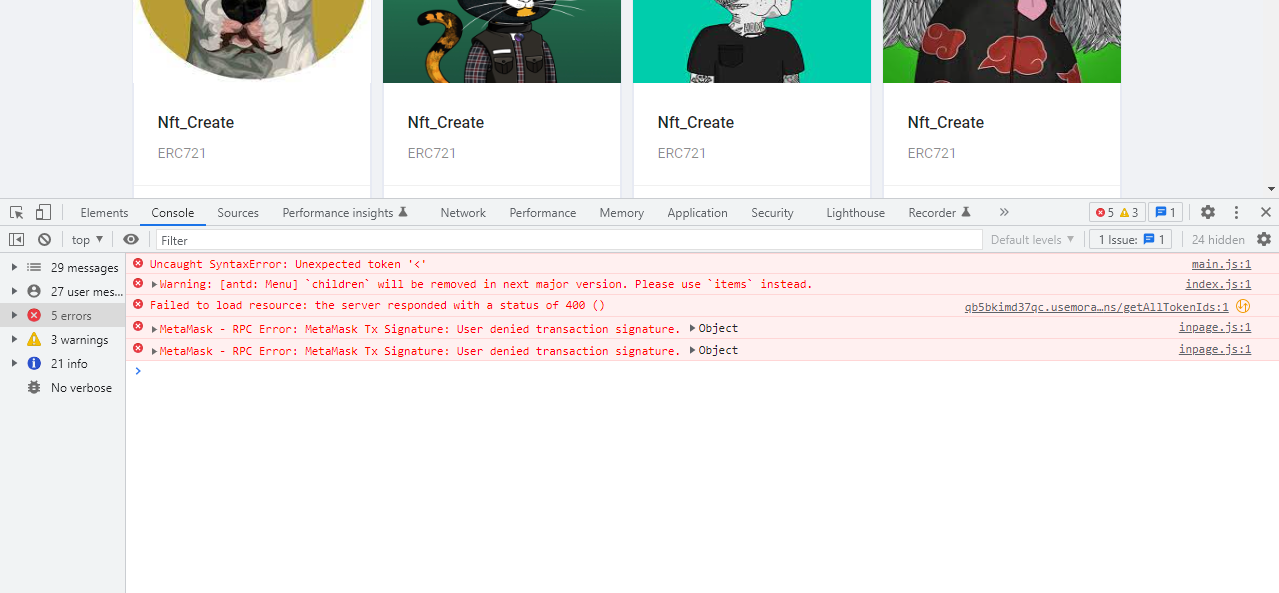Image resolution: width=1279 pixels, height=593 pixels.
Task: Open the NFT card image of the black cat
Action: (x=502, y=41)
